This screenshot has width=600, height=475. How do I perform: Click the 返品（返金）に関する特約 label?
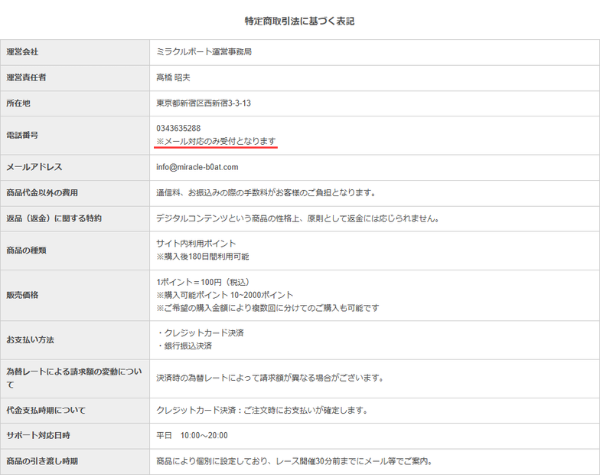point(54,218)
